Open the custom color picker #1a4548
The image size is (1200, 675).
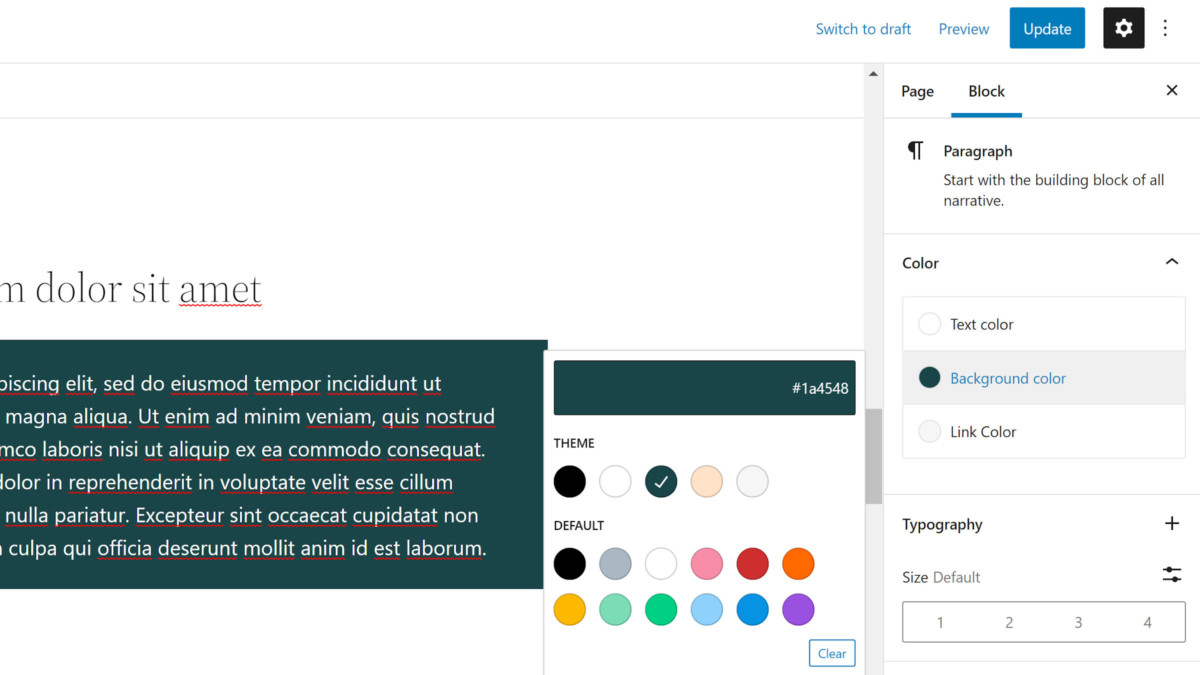pyautogui.click(x=704, y=388)
